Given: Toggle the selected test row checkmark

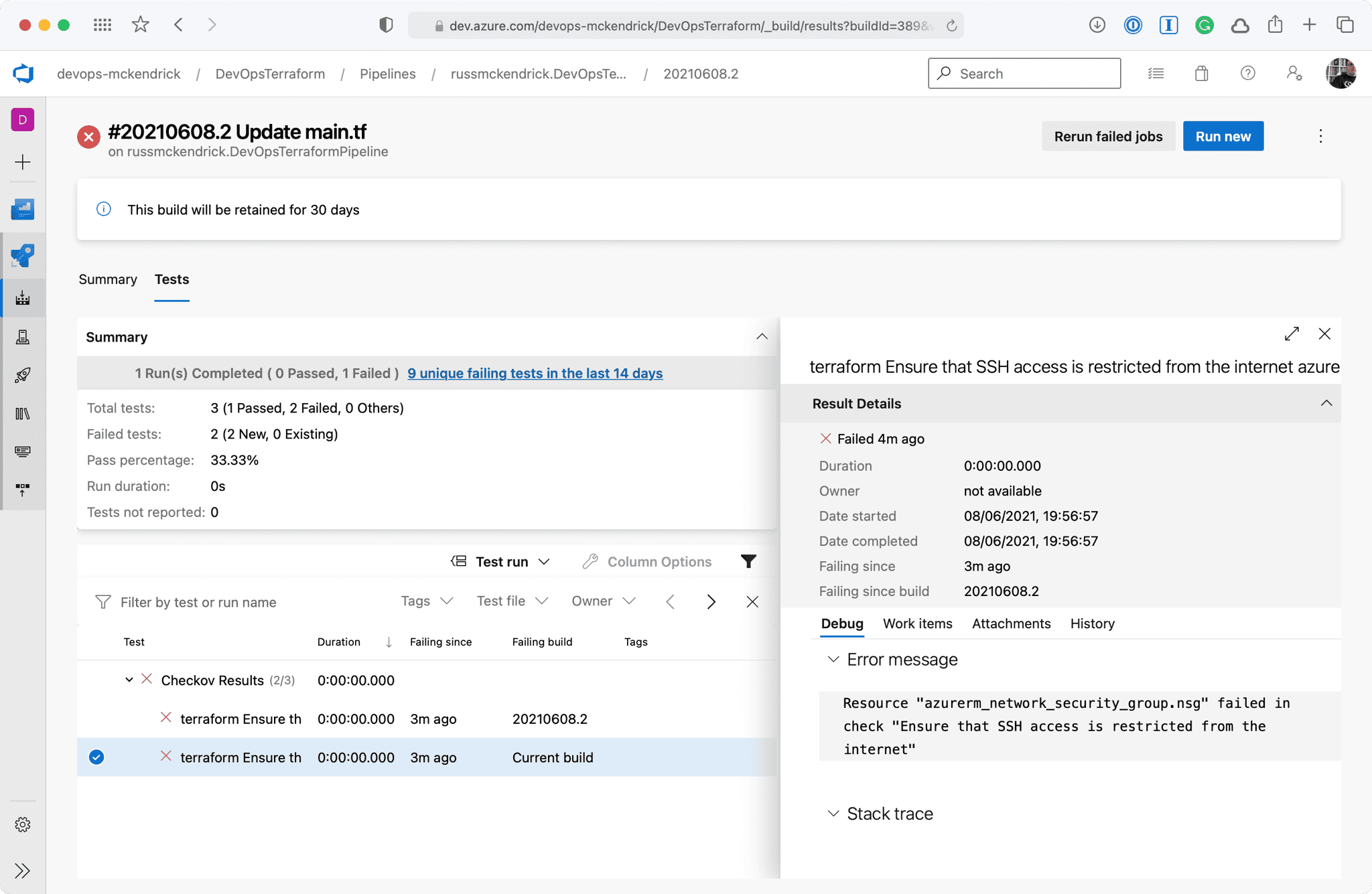Looking at the screenshot, I should pyautogui.click(x=96, y=757).
